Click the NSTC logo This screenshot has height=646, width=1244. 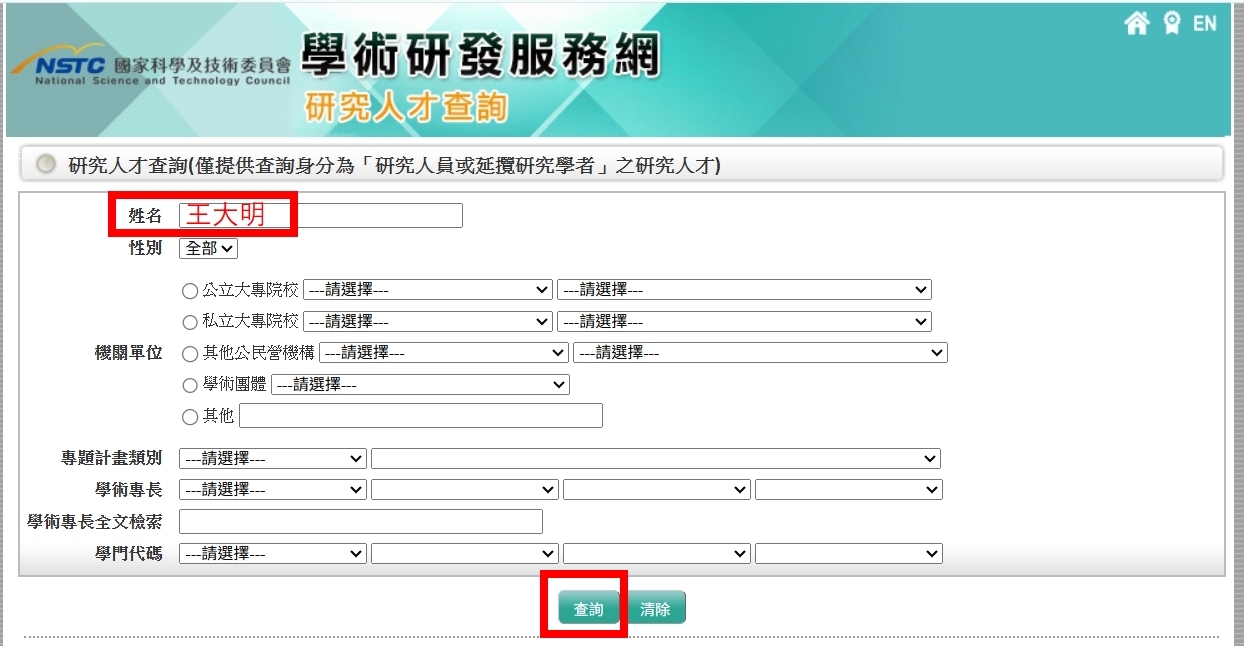[x=150, y=67]
